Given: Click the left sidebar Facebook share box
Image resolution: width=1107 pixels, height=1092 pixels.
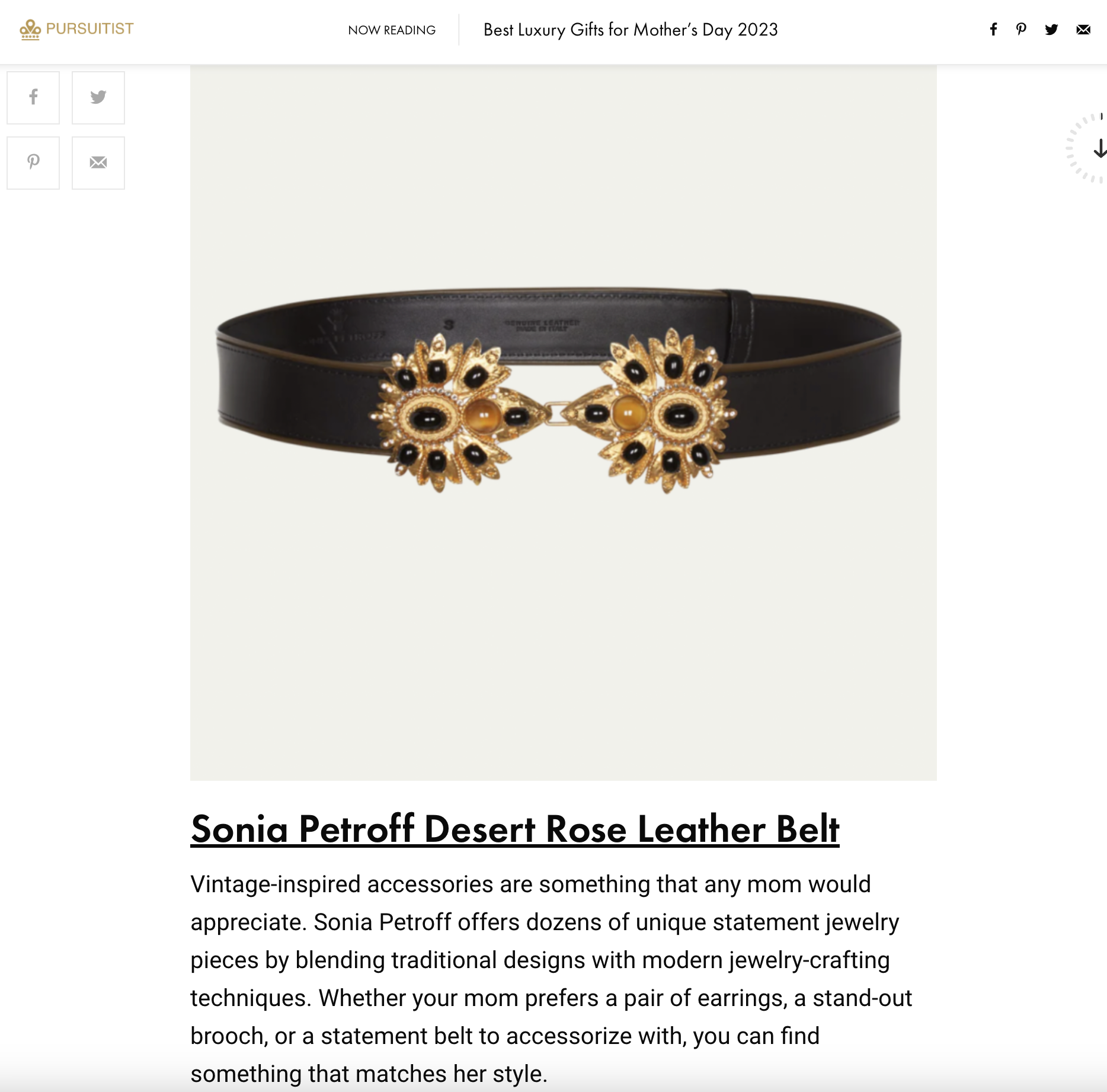Looking at the screenshot, I should (x=33, y=98).
